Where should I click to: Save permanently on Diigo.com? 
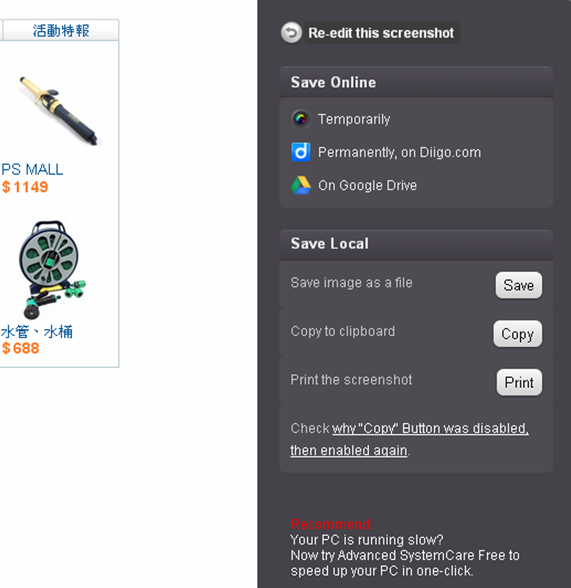coord(399,152)
